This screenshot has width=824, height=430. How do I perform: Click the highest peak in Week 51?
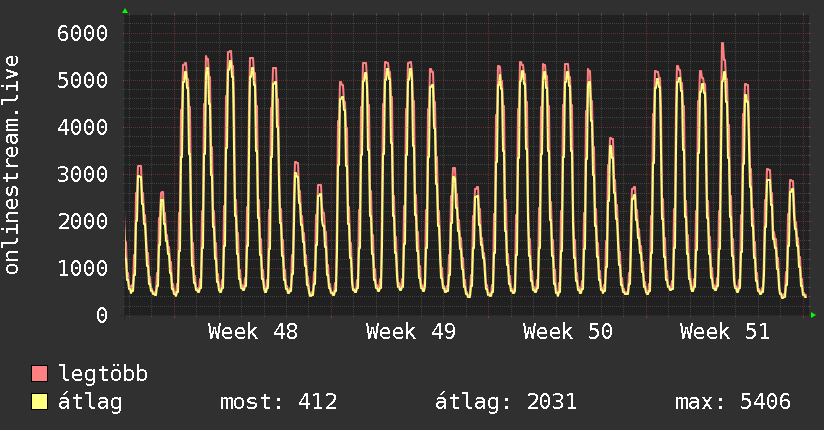click(x=723, y=44)
